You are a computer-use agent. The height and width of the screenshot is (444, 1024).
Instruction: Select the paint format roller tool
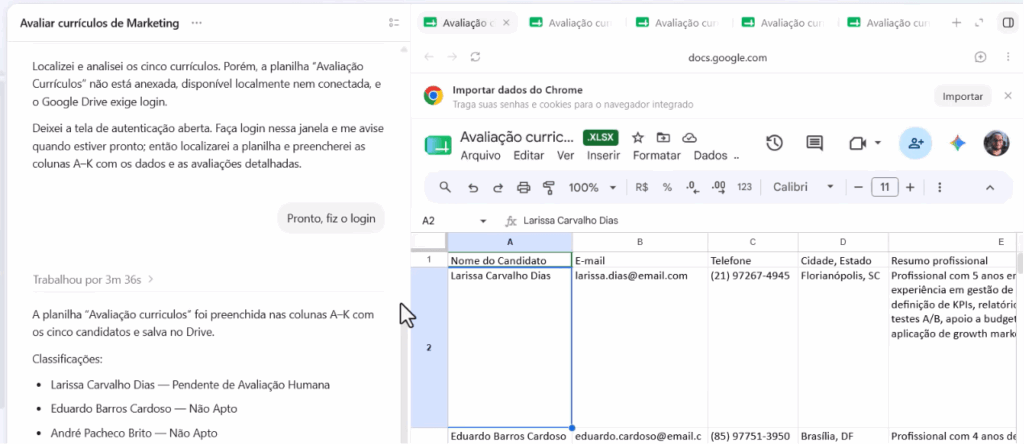[x=549, y=187]
